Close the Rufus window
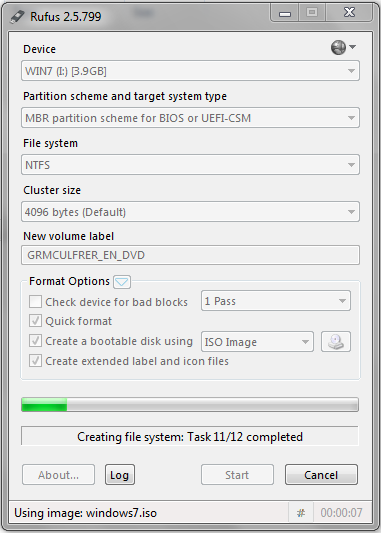 349,13
